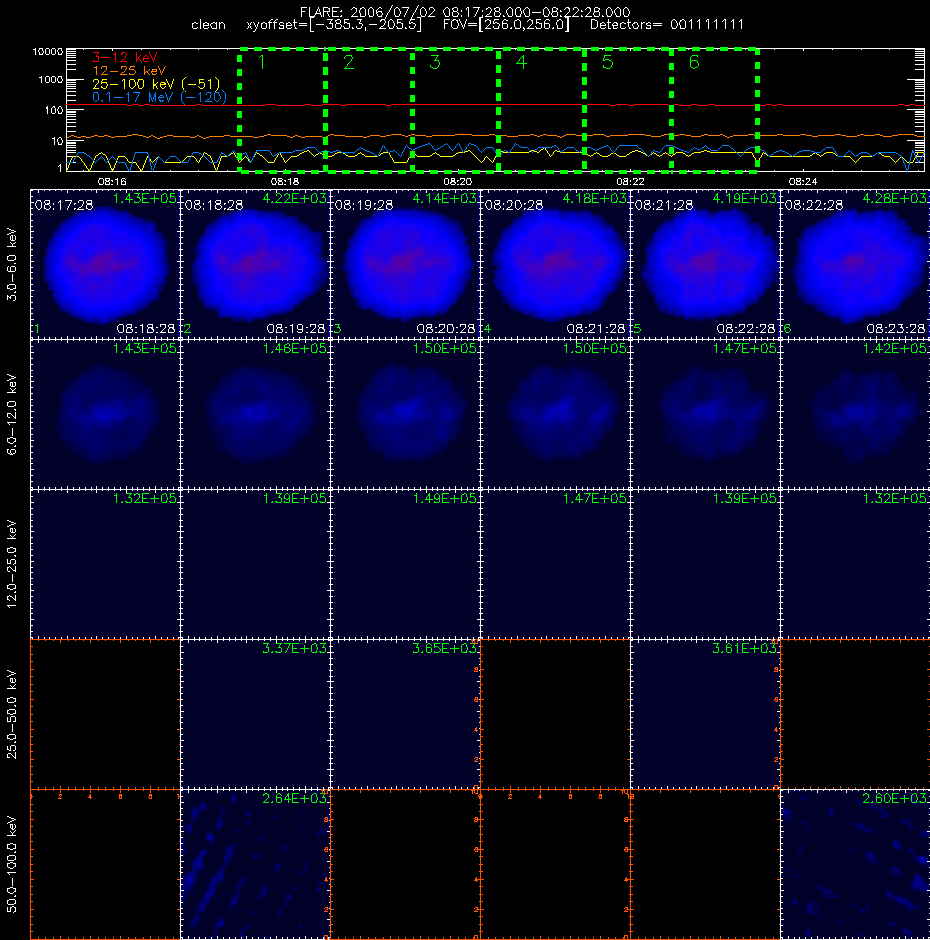This screenshot has width=930, height=940.
Task: Open the 25.0-50.0 keV image labeled 3.37E+03
Action: tap(255, 714)
